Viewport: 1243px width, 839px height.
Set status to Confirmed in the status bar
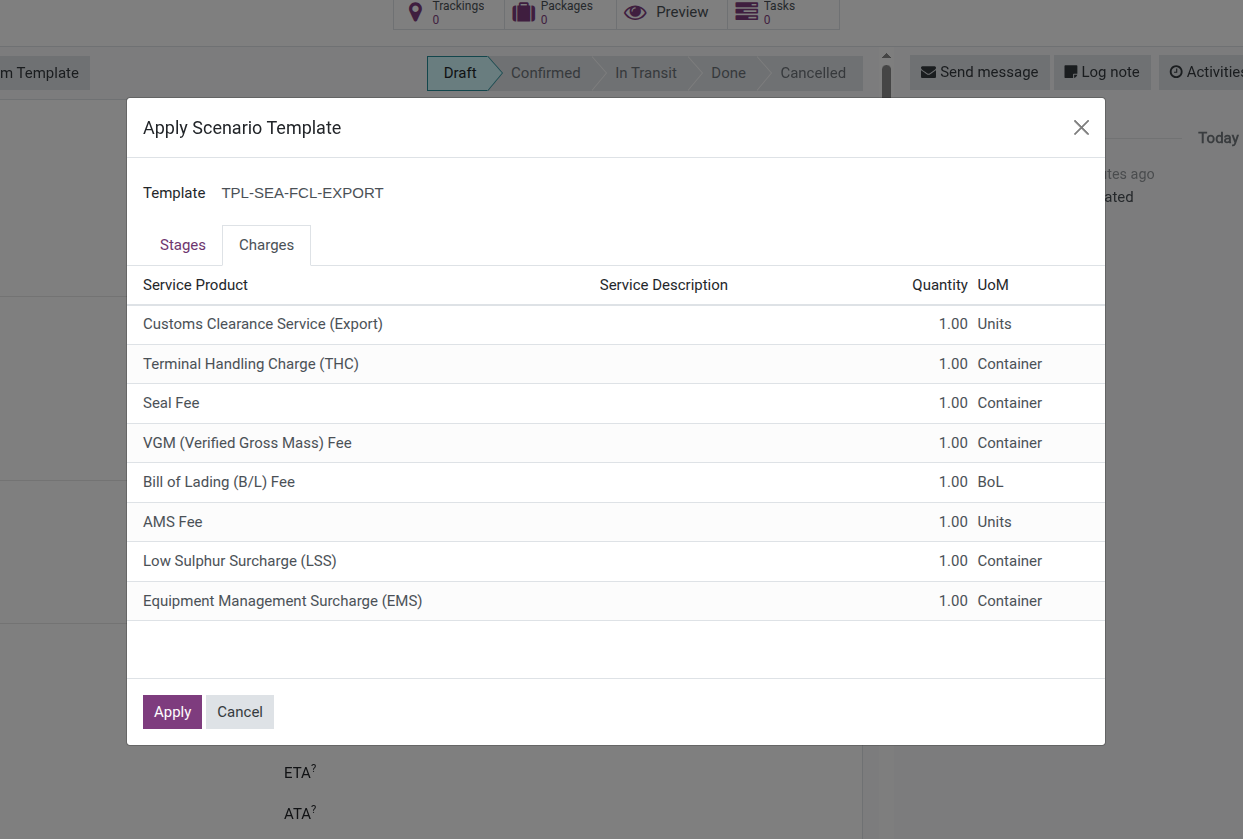545,73
